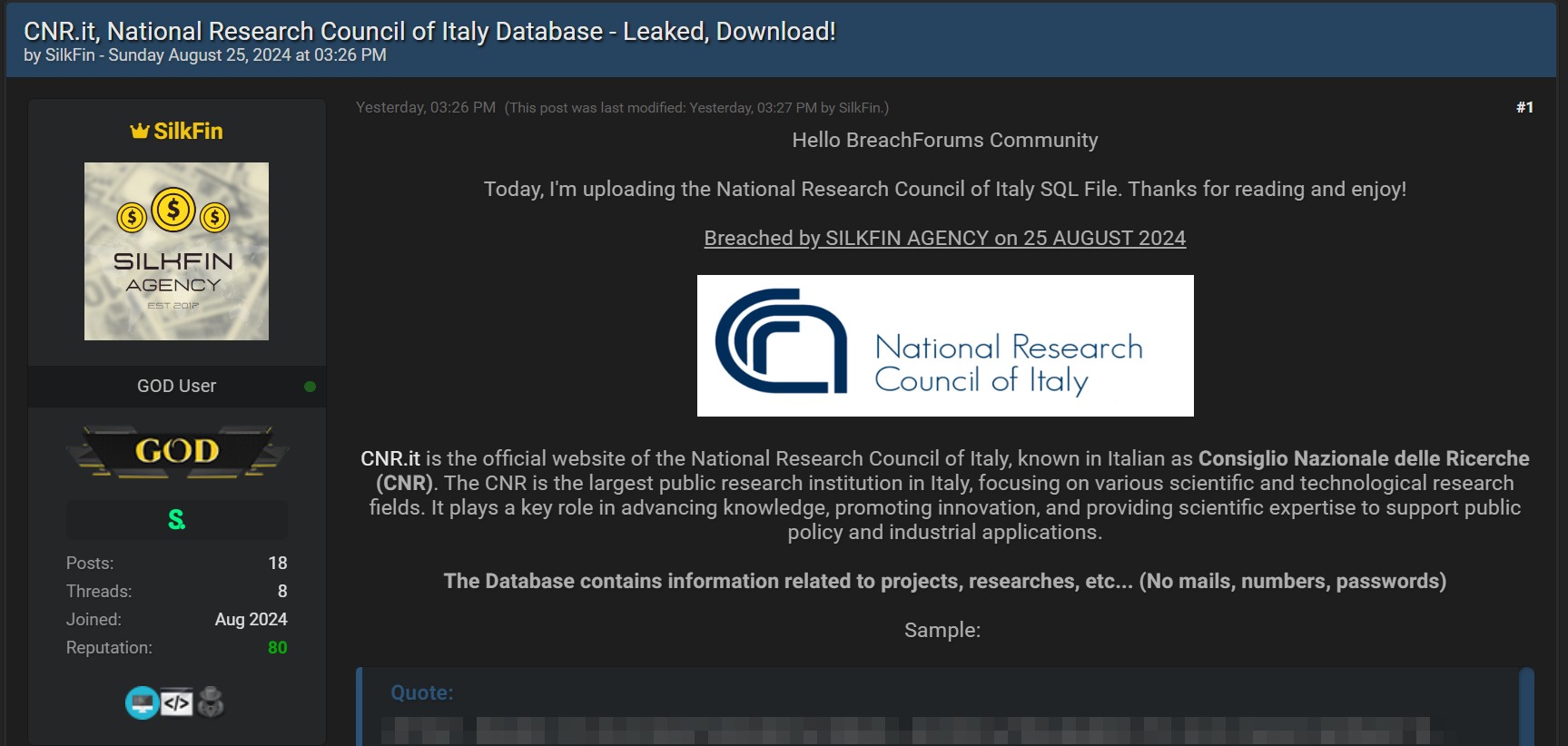Click the gold crown icon beside SilkFin

click(139, 132)
